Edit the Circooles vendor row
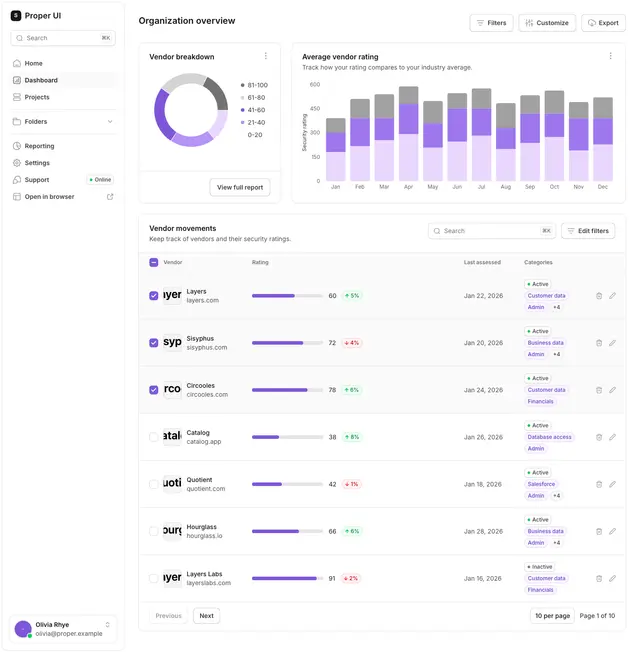640x652 pixels. click(x=613, y=390)
